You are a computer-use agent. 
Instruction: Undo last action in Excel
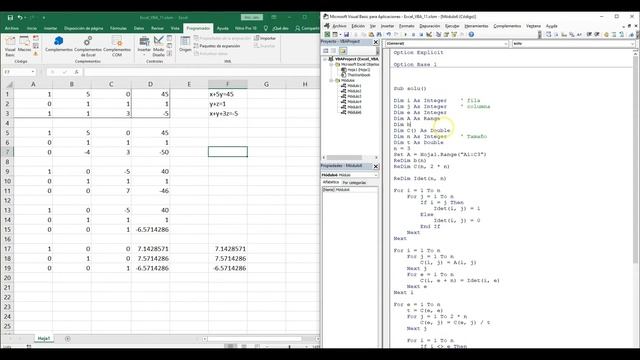point(20,18)
